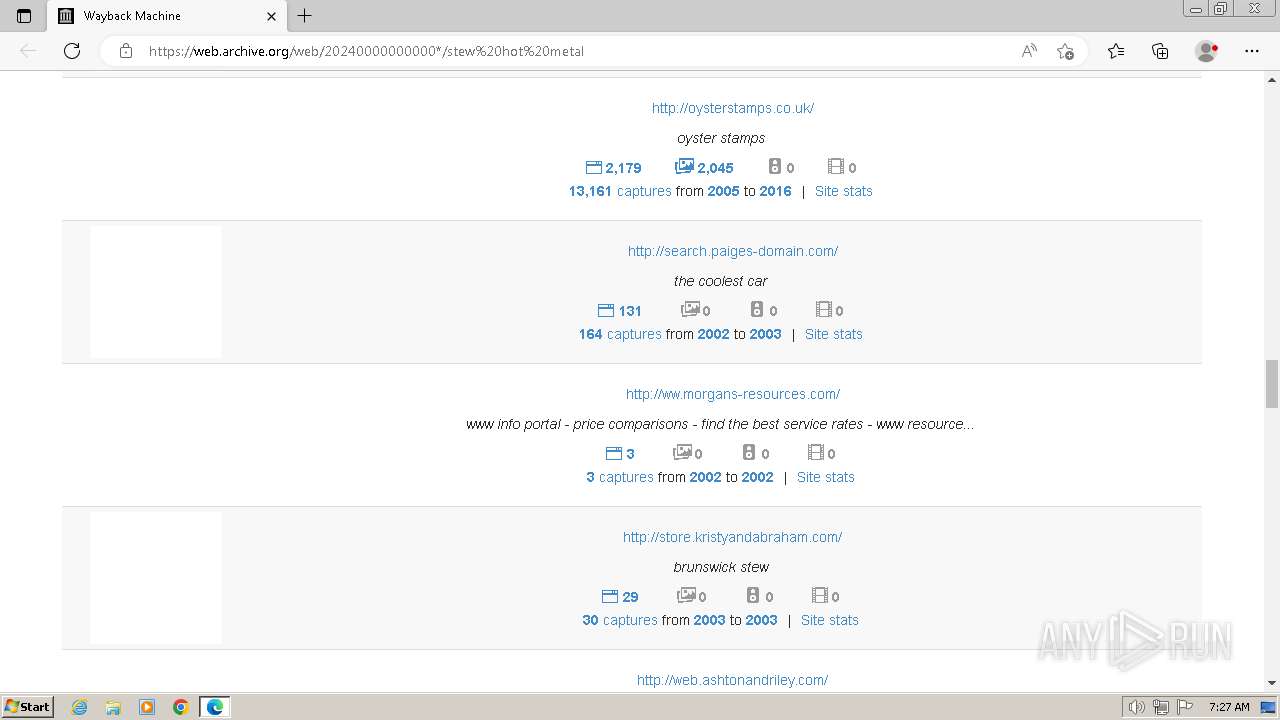Screen dimensions: 1280x720
Task: Click the page vertical scrollbar thumb
Action: coord(1272,384)
